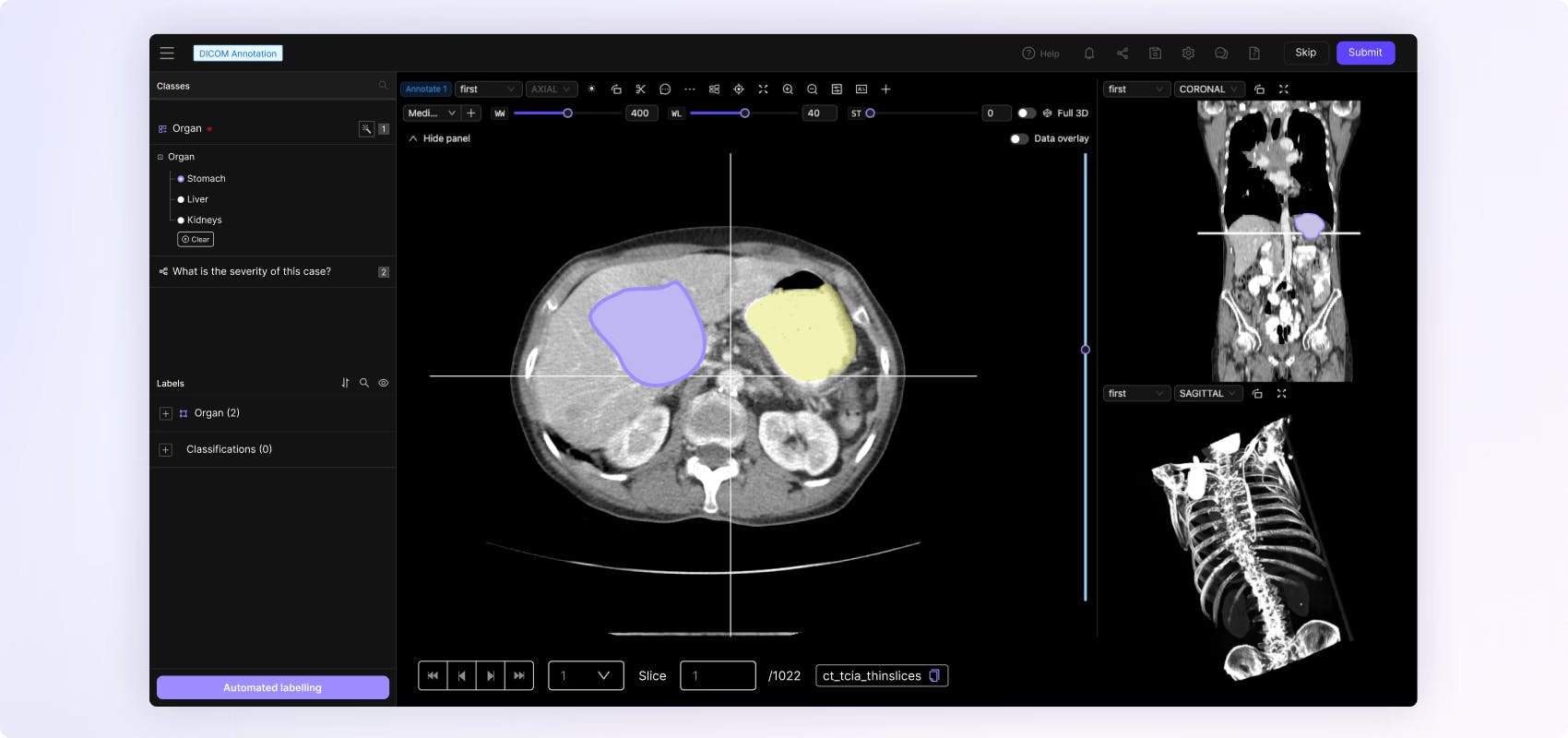Click the Annotate 1 tab
This screenshot has height=738, width=1568.
(425, 89)
